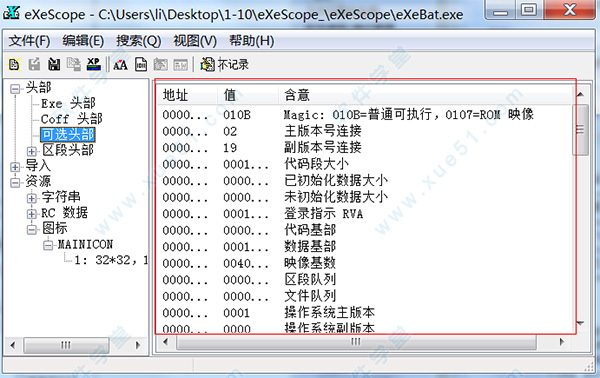Click the grayed copy resource icon
The height and width of the screenshot is (378, 600).
[x=73, y=64]
